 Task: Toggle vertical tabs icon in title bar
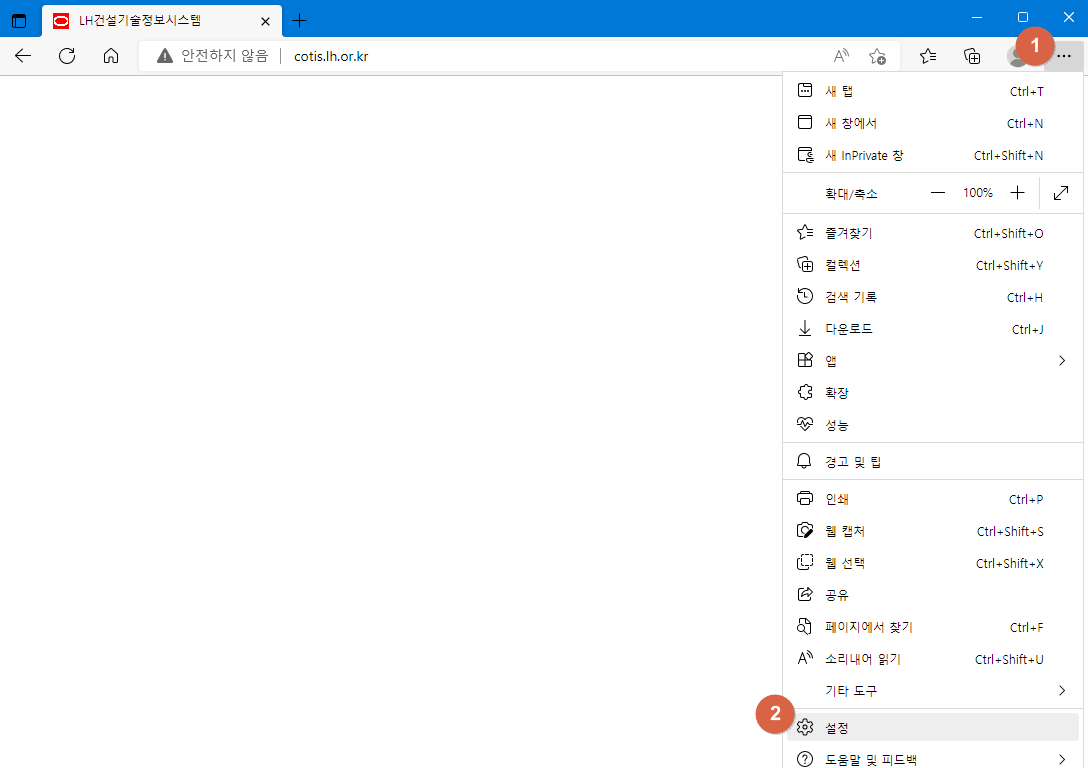point(19,21)
